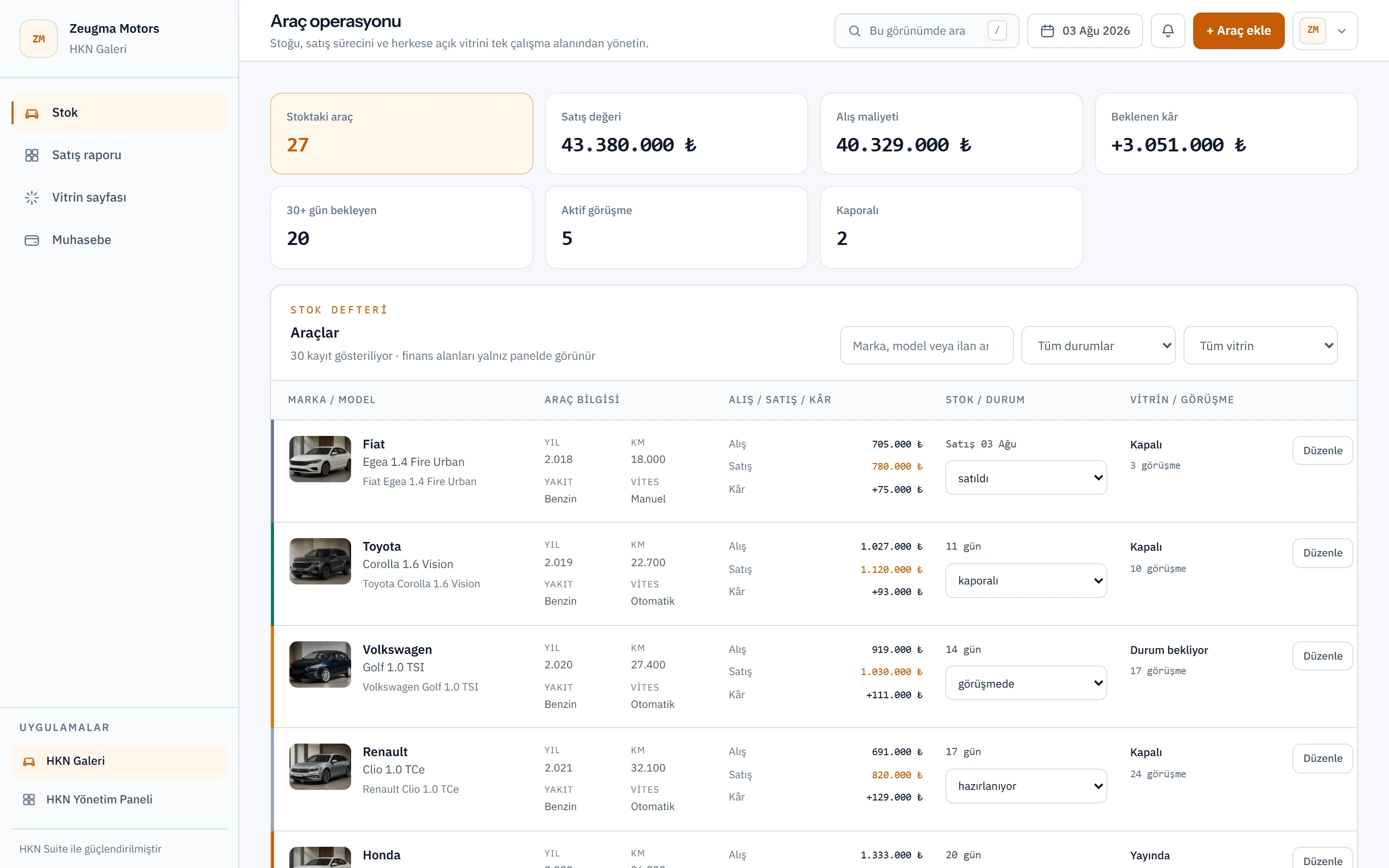Focus the Bu görünümde ara search field
The height and width of the screenshot is (868, 1389).
(x=926, y=31)
